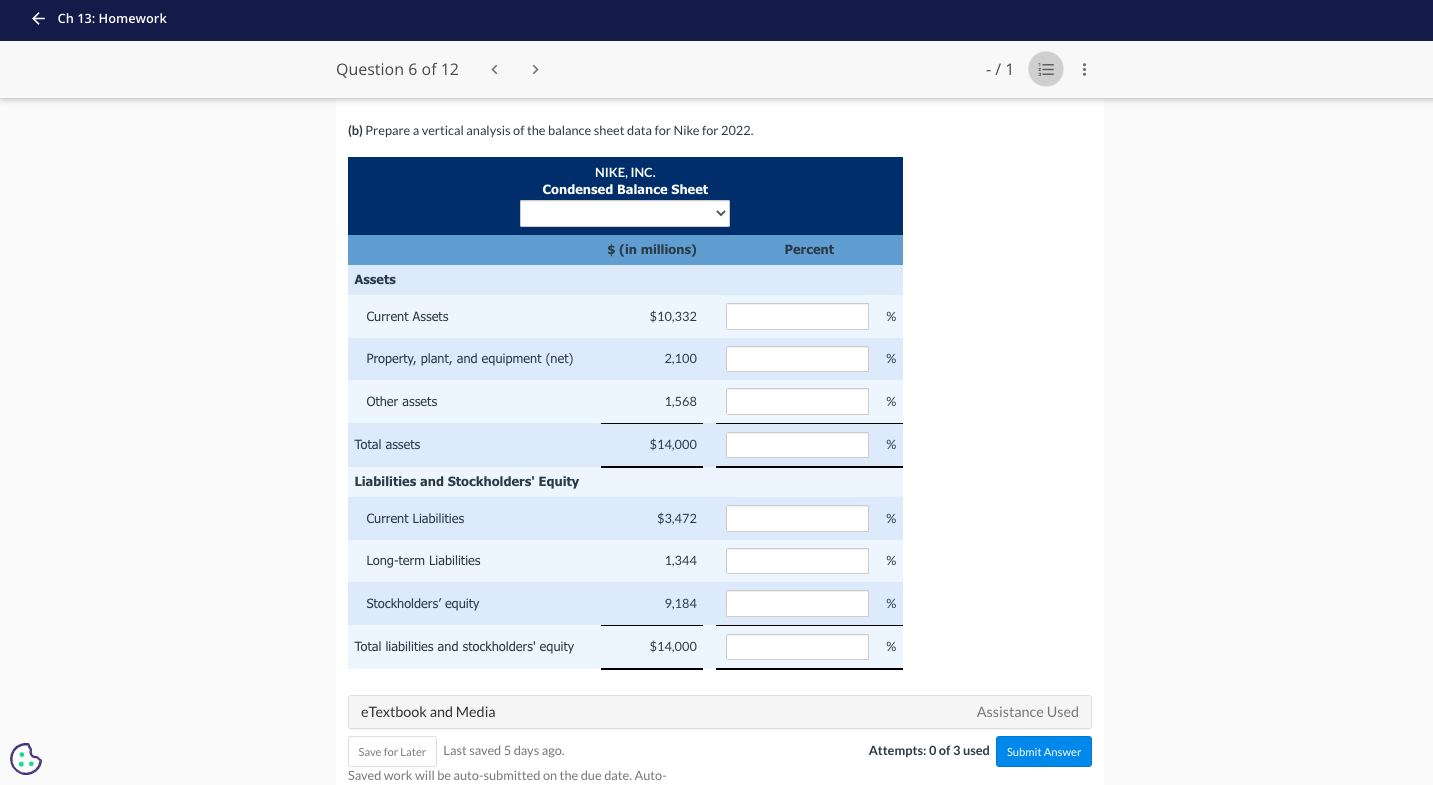Click the Question 6 of 12 label

coord(397,69)
